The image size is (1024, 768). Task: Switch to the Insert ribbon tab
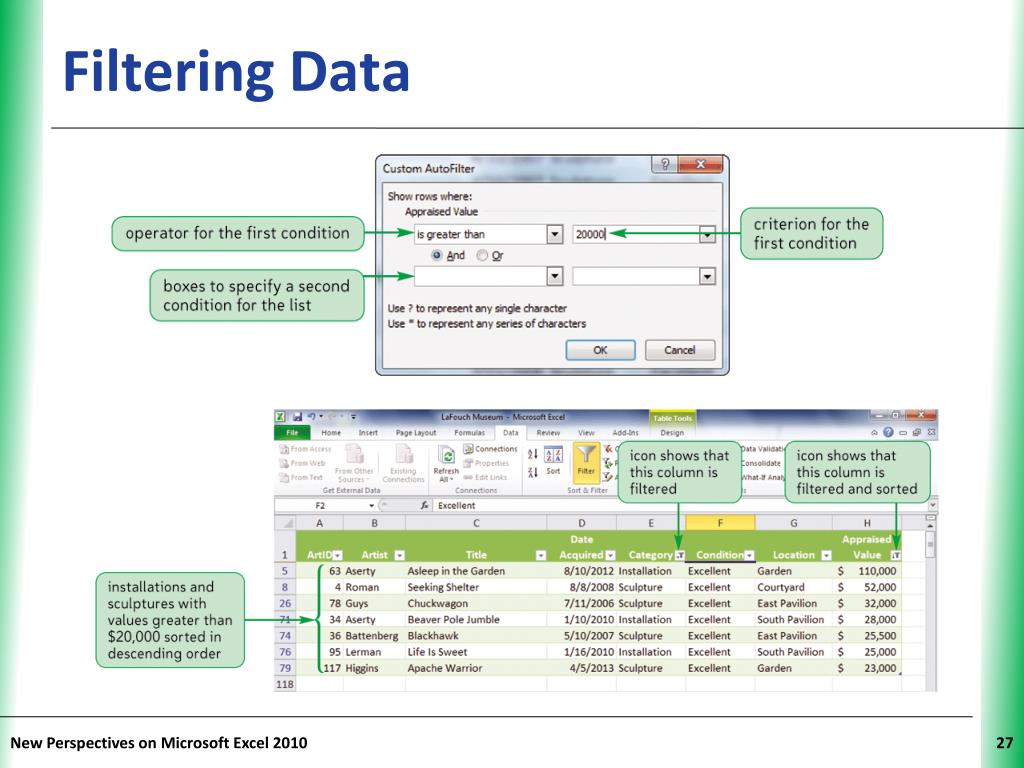[368, 432]
